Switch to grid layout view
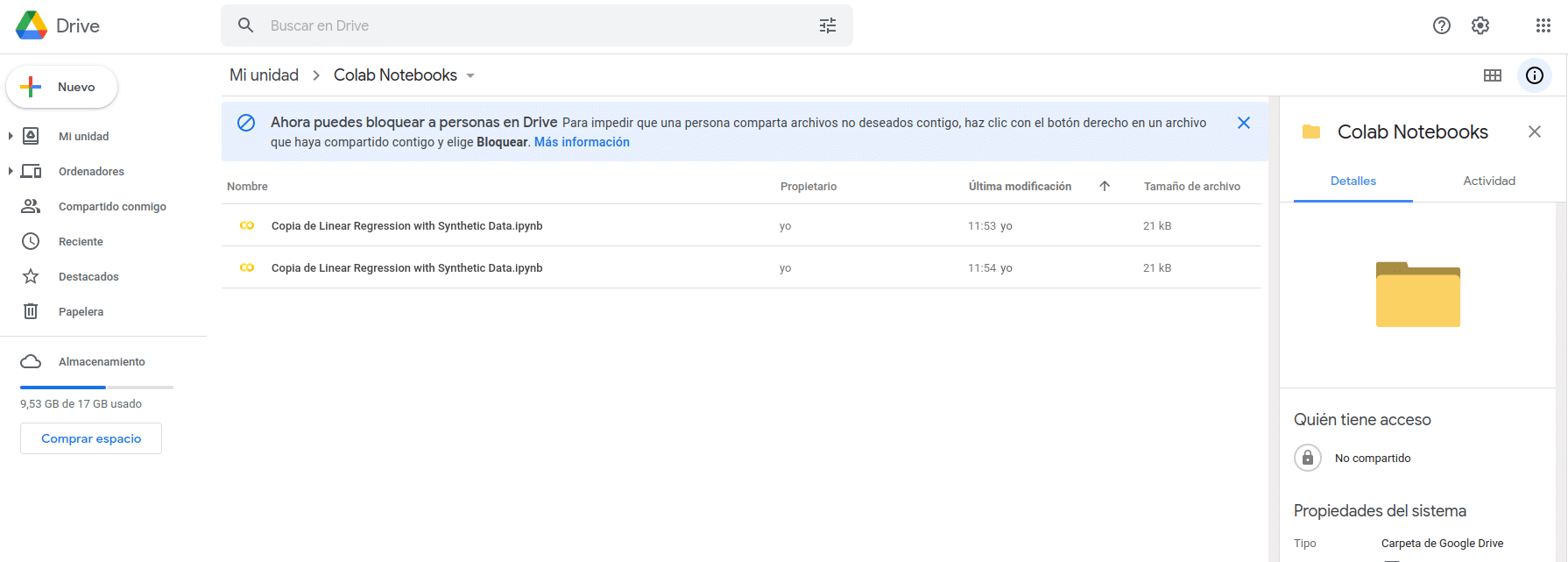Viewport: 1568px width, 562px height. click(x=1493, y=75)
